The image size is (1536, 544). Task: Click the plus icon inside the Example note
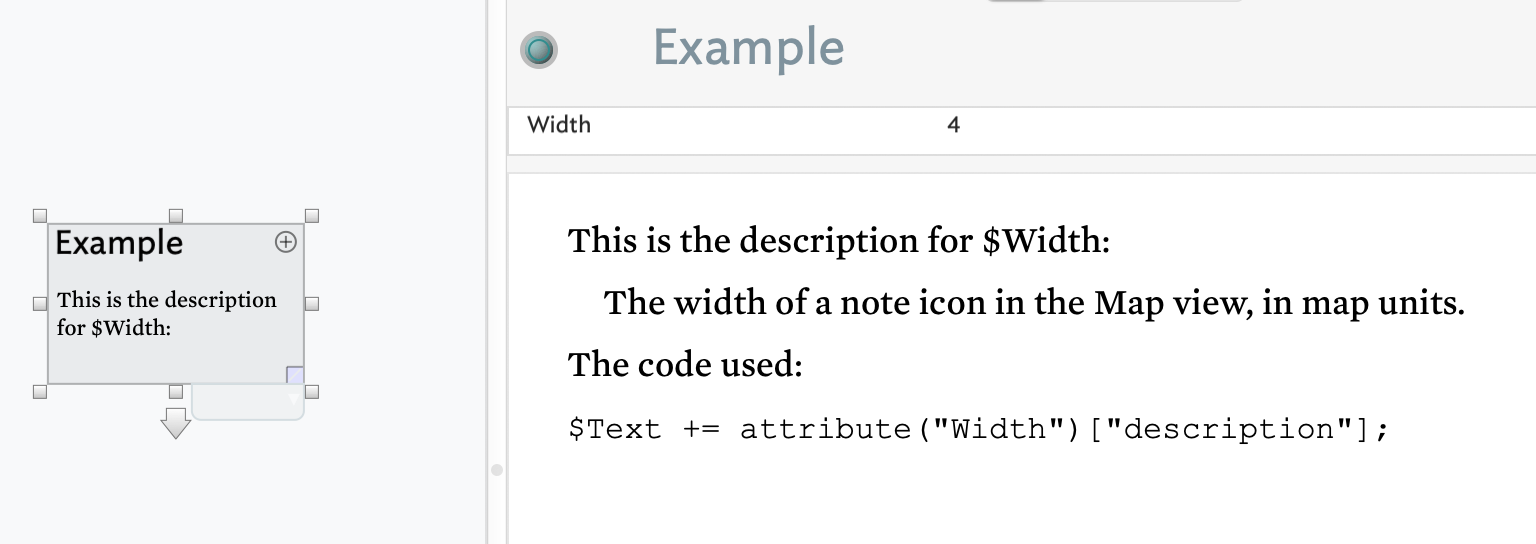286,242
